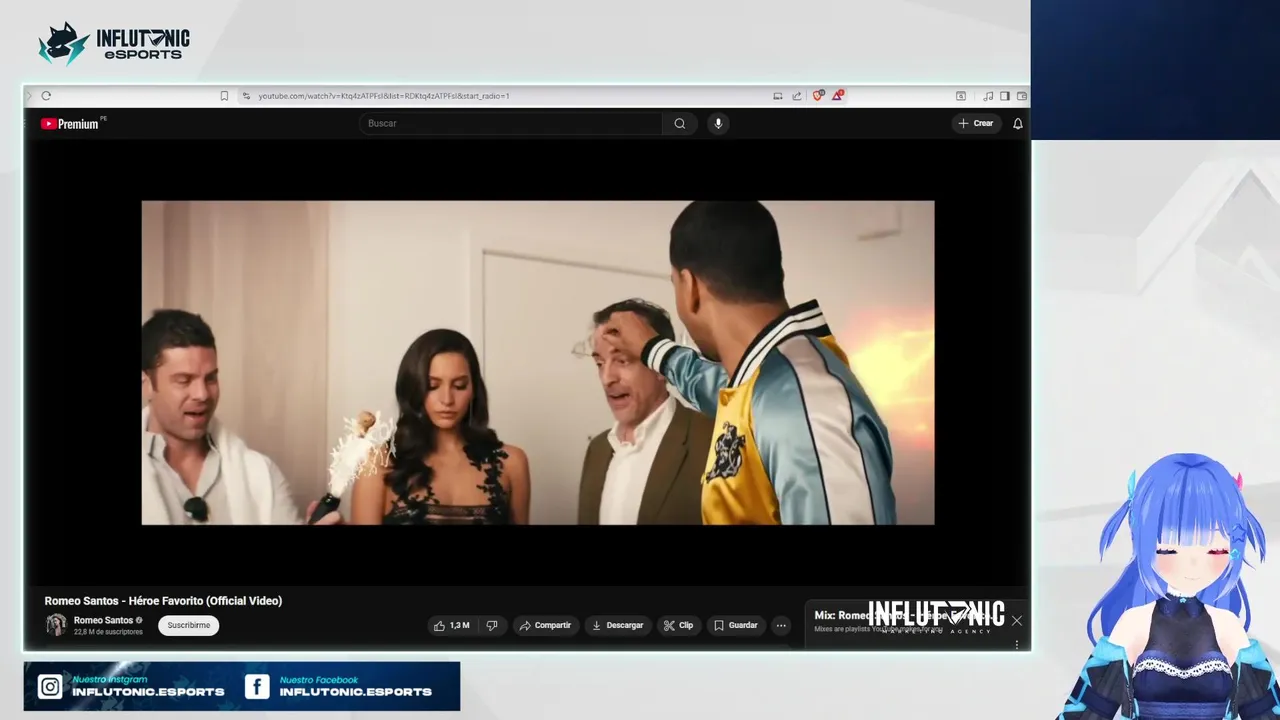Click the Compartir share button
Screen dimensions: 1280x720
point(545,625)
